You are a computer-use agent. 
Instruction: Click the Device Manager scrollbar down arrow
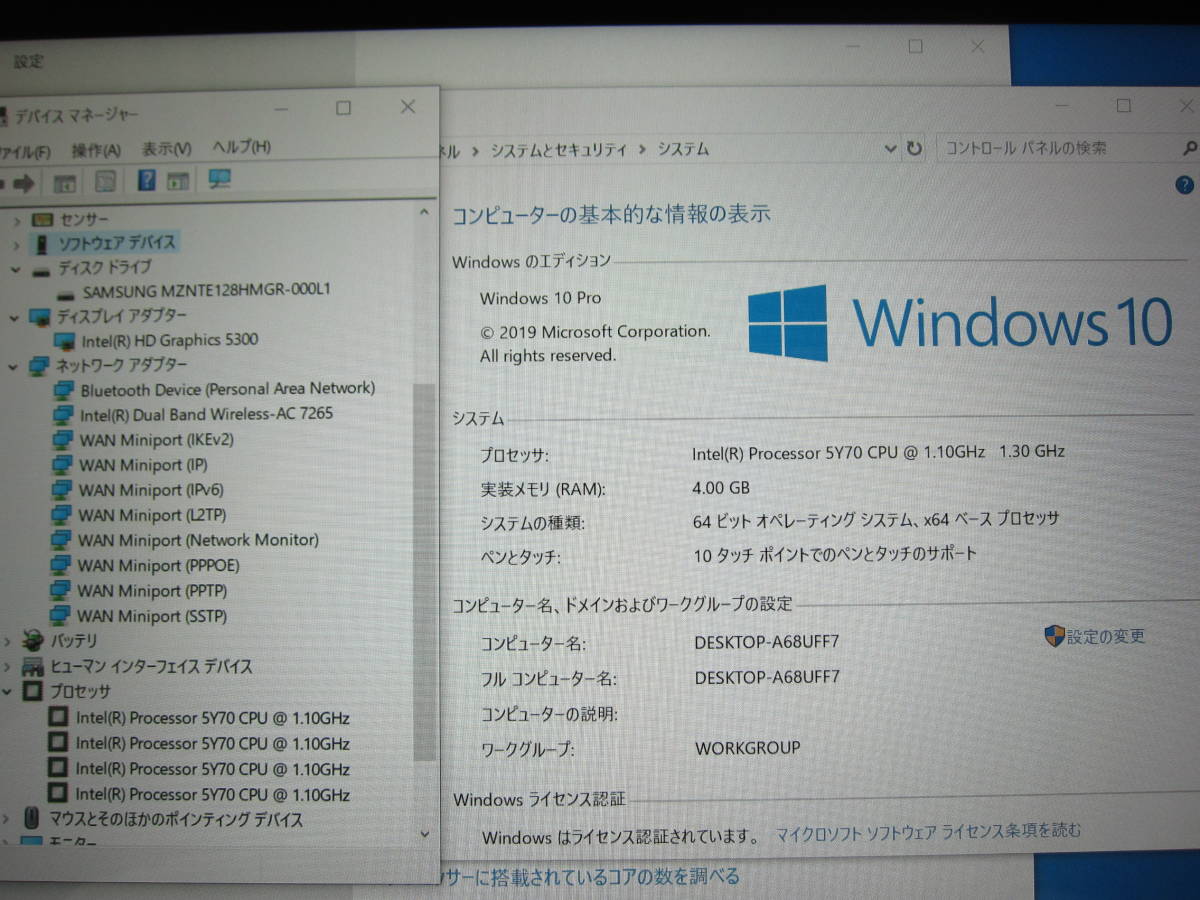pyautogui.click(x=424, y=833)
